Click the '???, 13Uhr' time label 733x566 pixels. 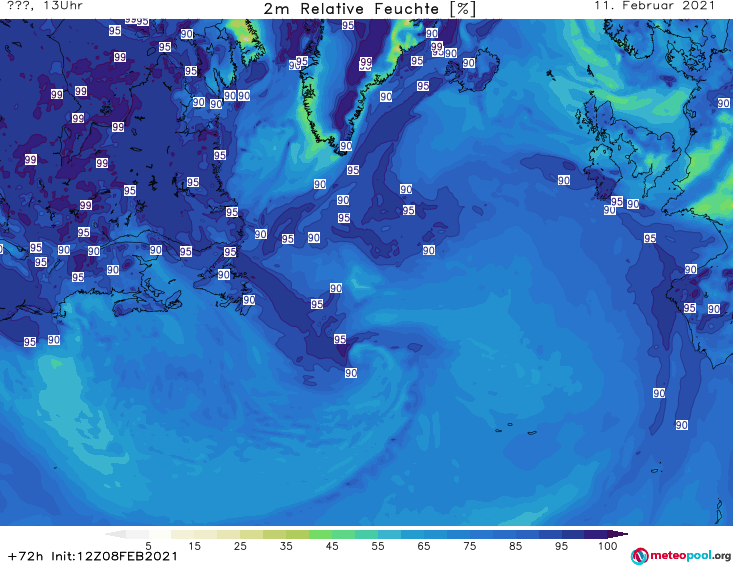tap(45, 6)
